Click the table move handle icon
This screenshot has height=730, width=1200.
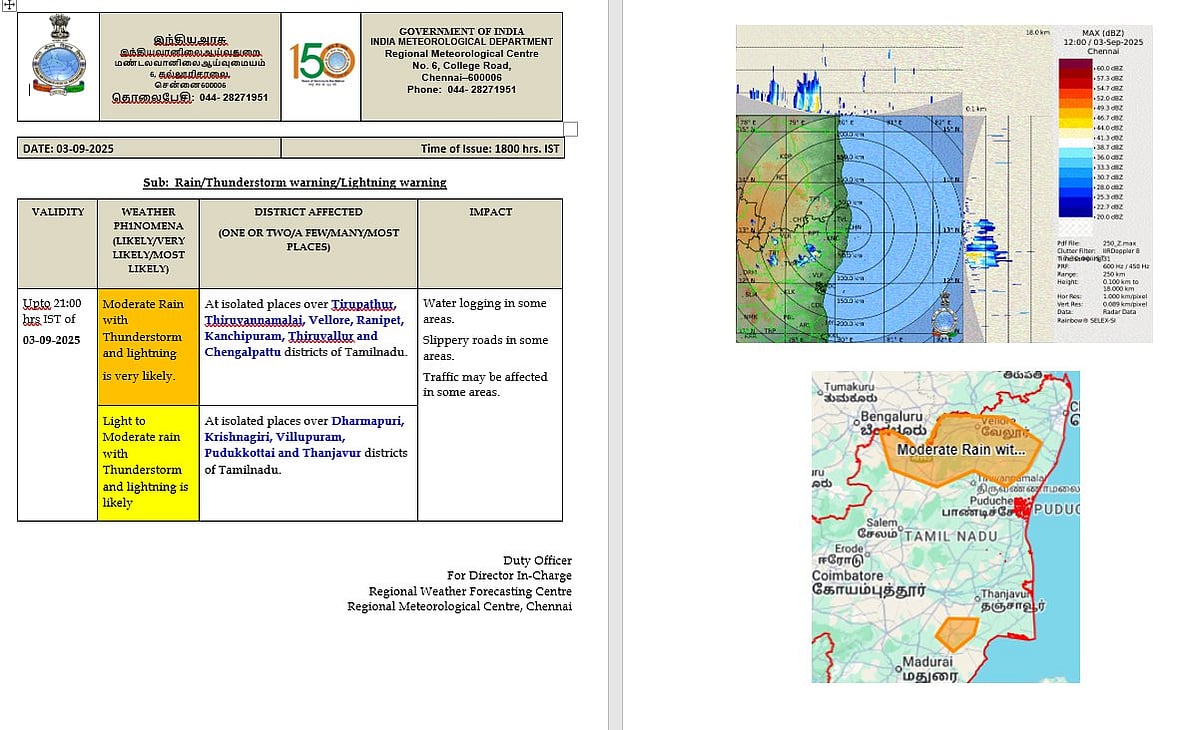click(8, 5)
